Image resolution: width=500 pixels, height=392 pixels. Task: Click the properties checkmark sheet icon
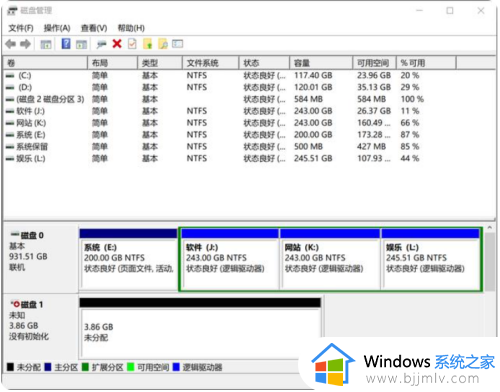tap(132, 44)
